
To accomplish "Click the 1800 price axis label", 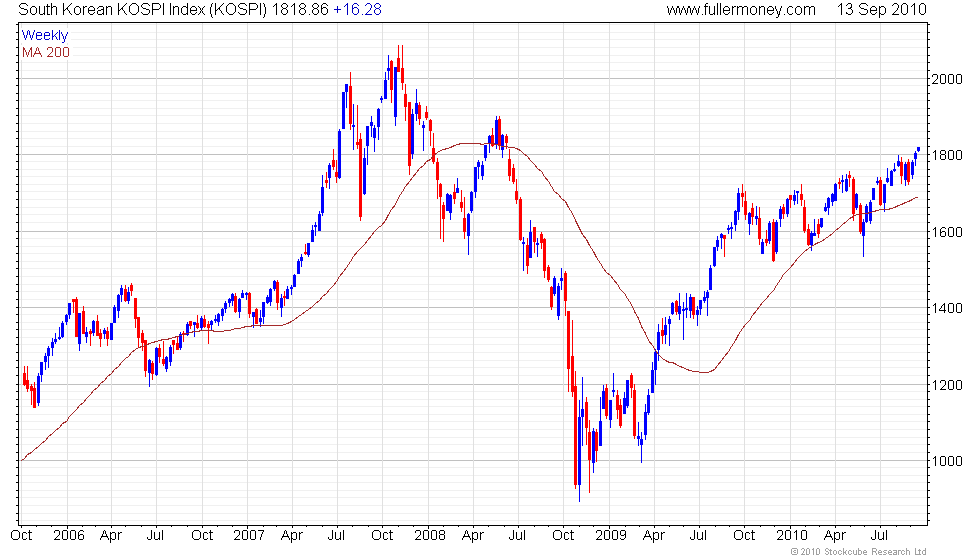I will 947,155.
